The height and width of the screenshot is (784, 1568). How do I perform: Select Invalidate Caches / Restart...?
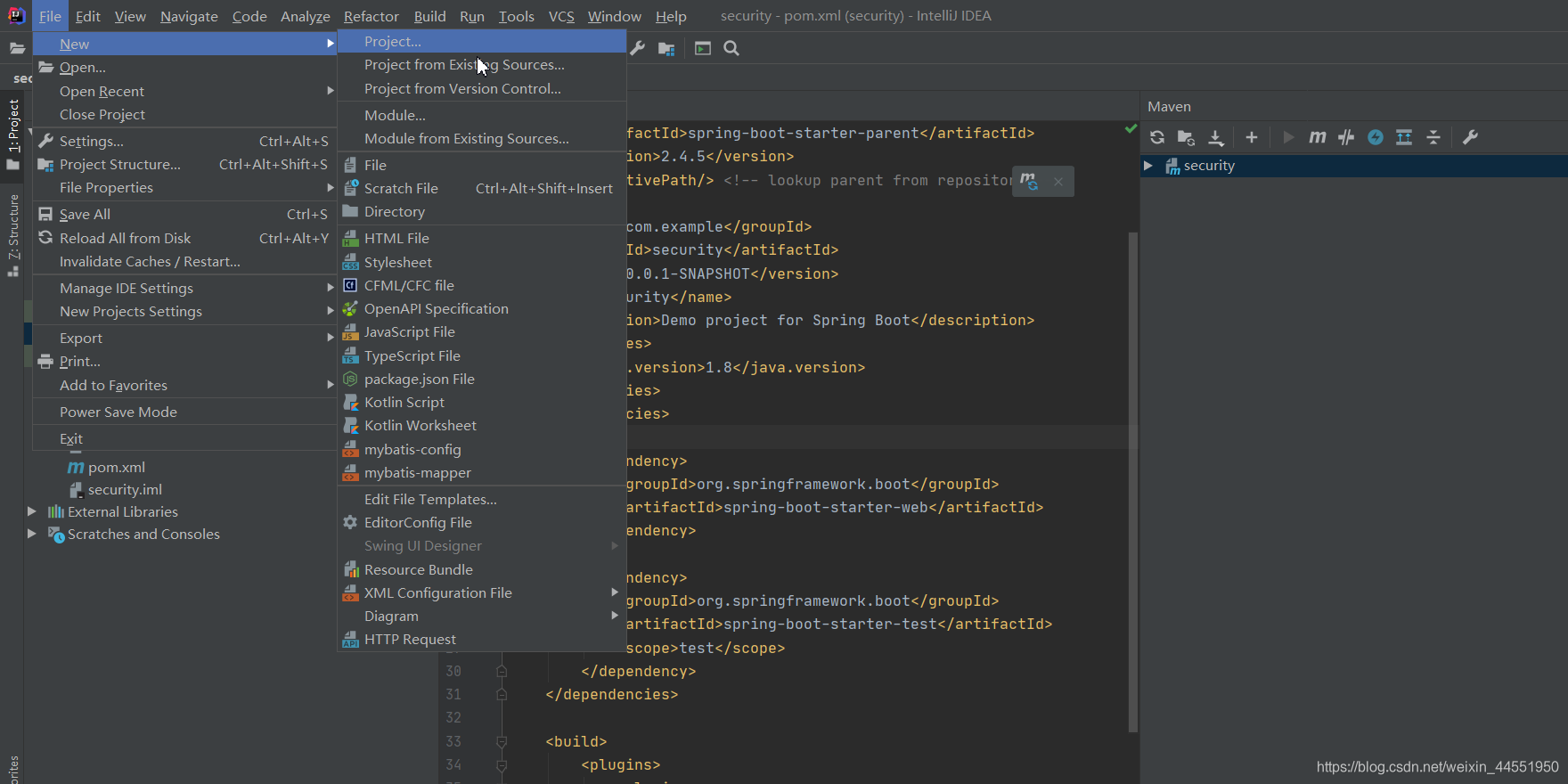184,261
